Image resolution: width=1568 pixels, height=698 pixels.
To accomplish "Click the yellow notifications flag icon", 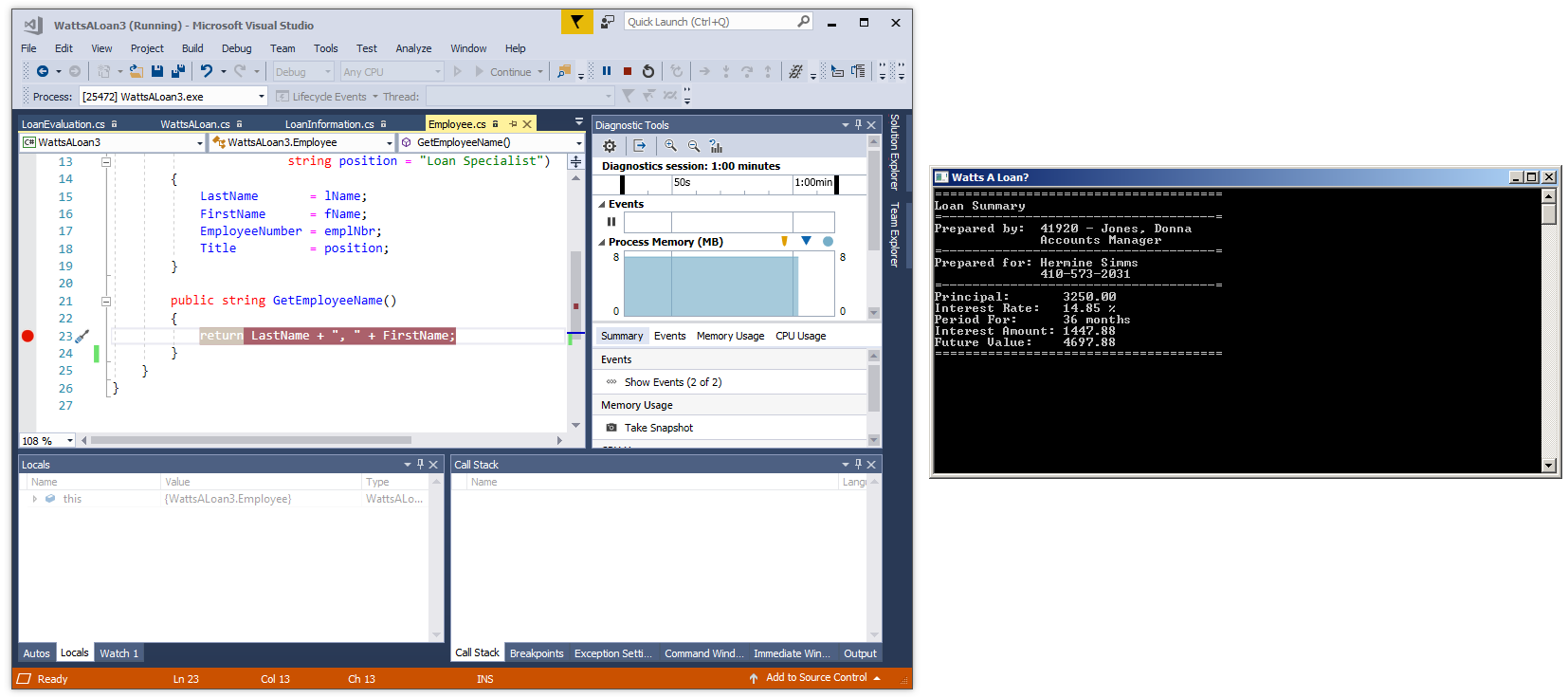I will pyautogui.click(x=576, y=22).
